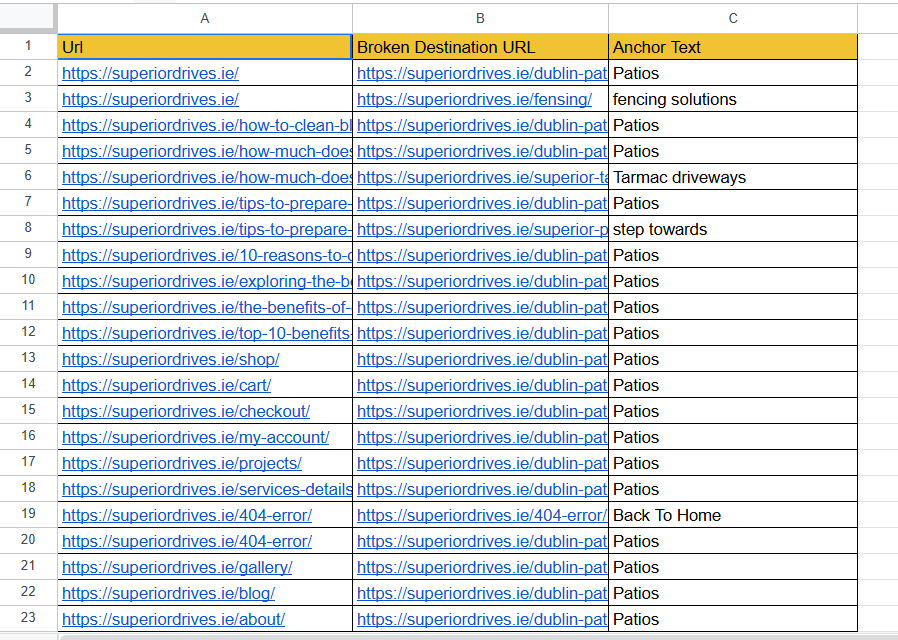
Task: Open the superiordrives.ie/about/ link
Action: click(x=173, y=619)
